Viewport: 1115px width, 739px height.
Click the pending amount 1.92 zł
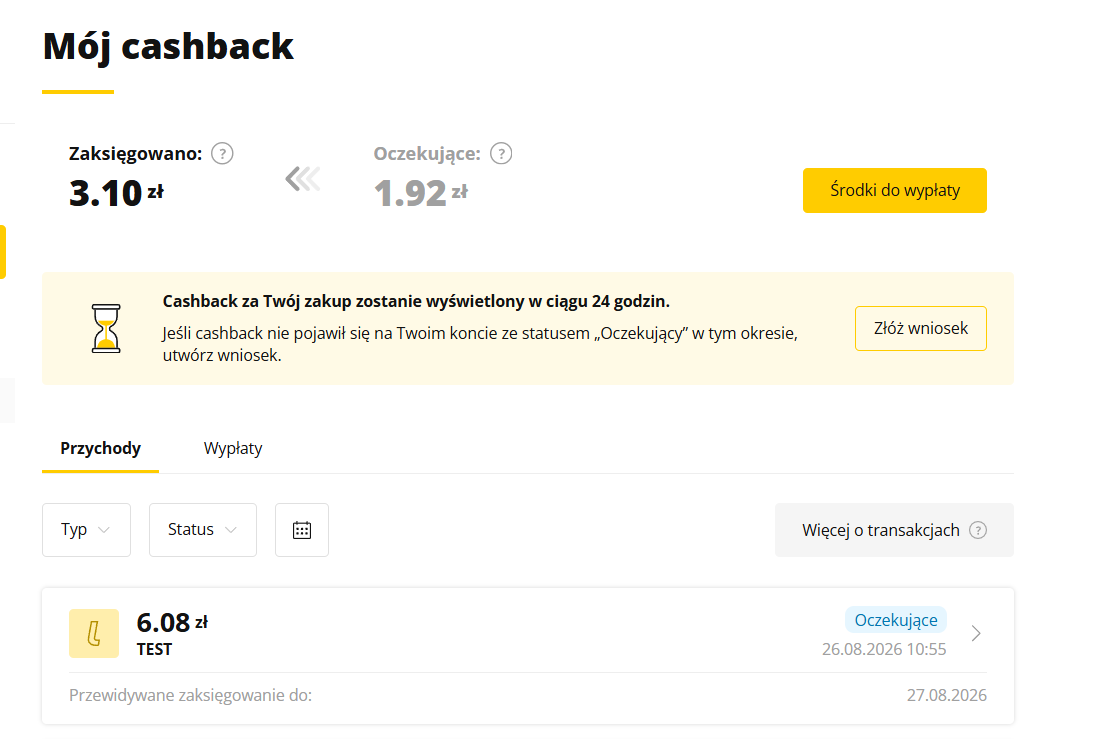pos(420,193)
